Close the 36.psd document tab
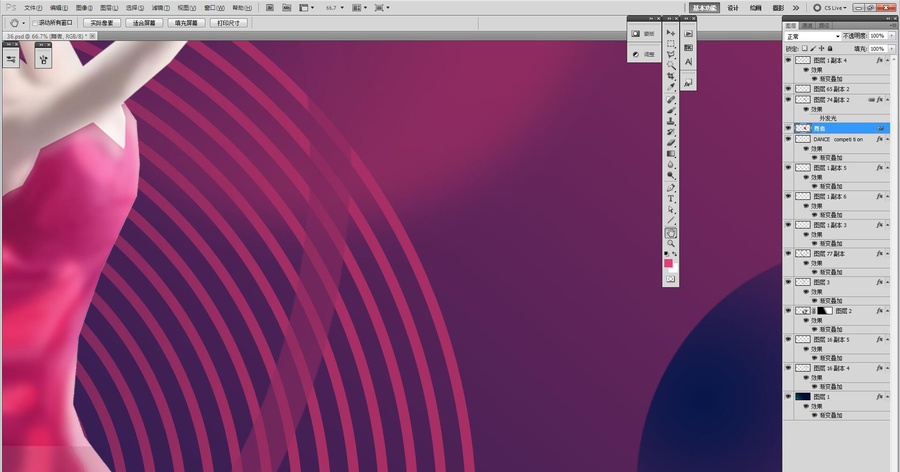 (92, 36)
